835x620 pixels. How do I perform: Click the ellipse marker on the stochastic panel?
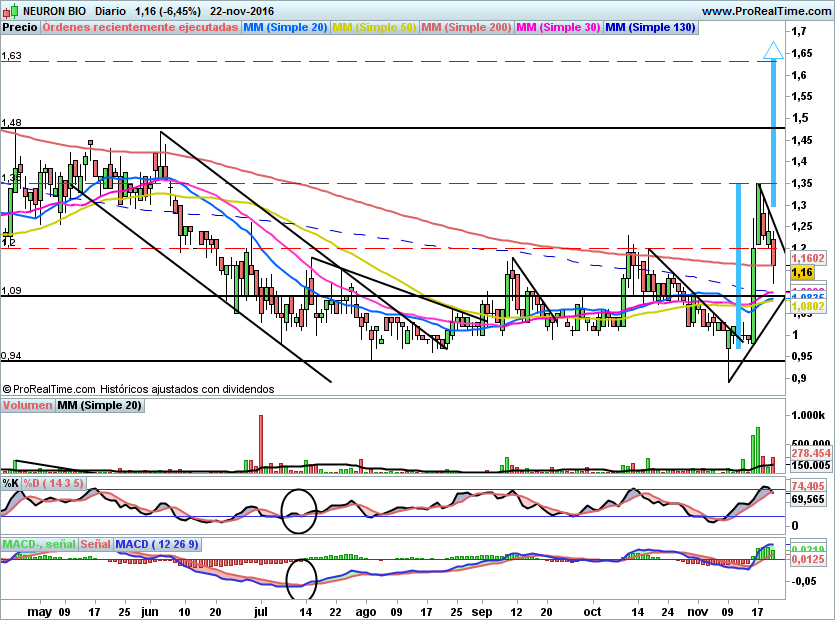[x=300, y=510]
